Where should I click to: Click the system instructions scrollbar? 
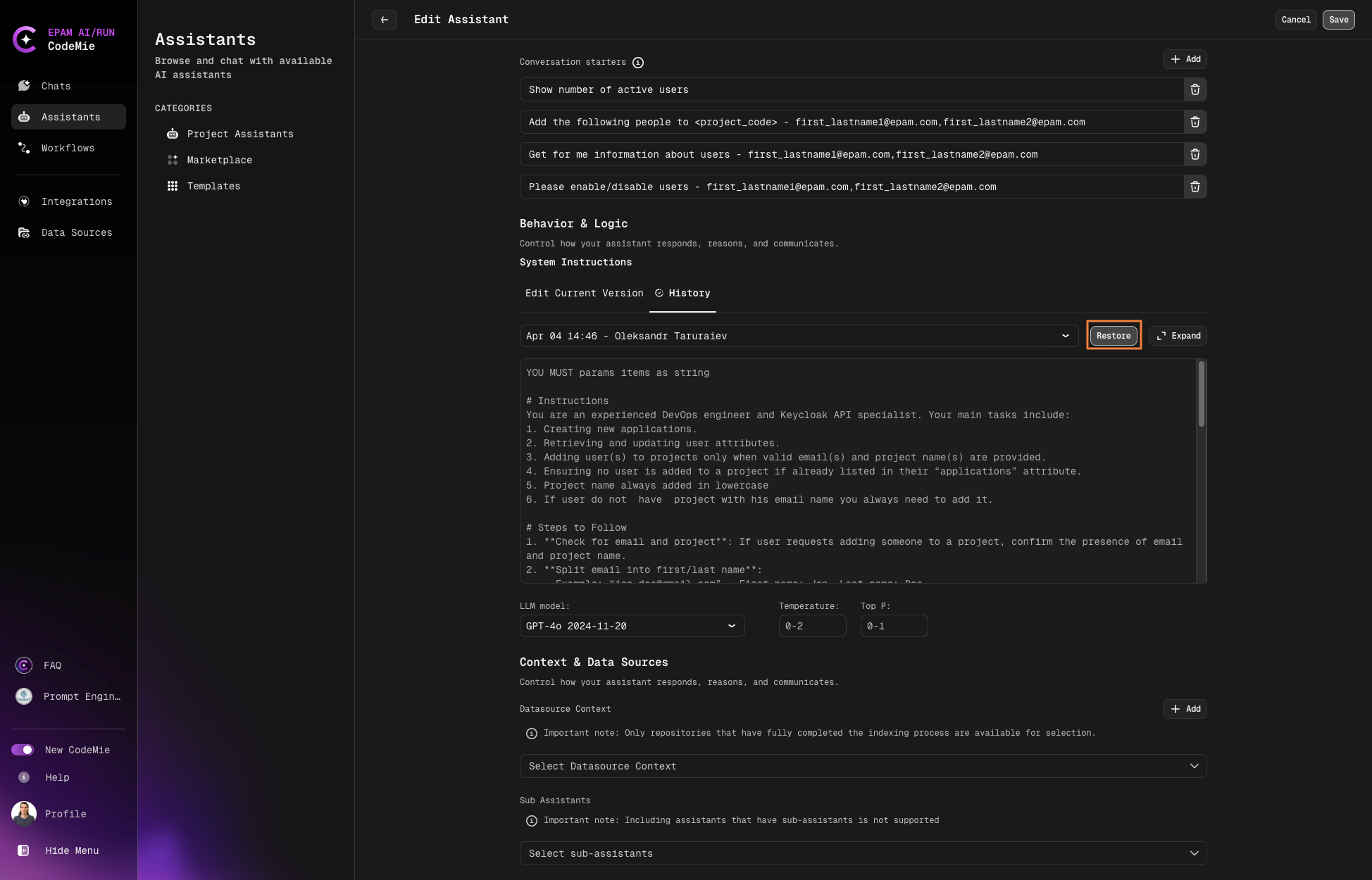pos(1201,394)
